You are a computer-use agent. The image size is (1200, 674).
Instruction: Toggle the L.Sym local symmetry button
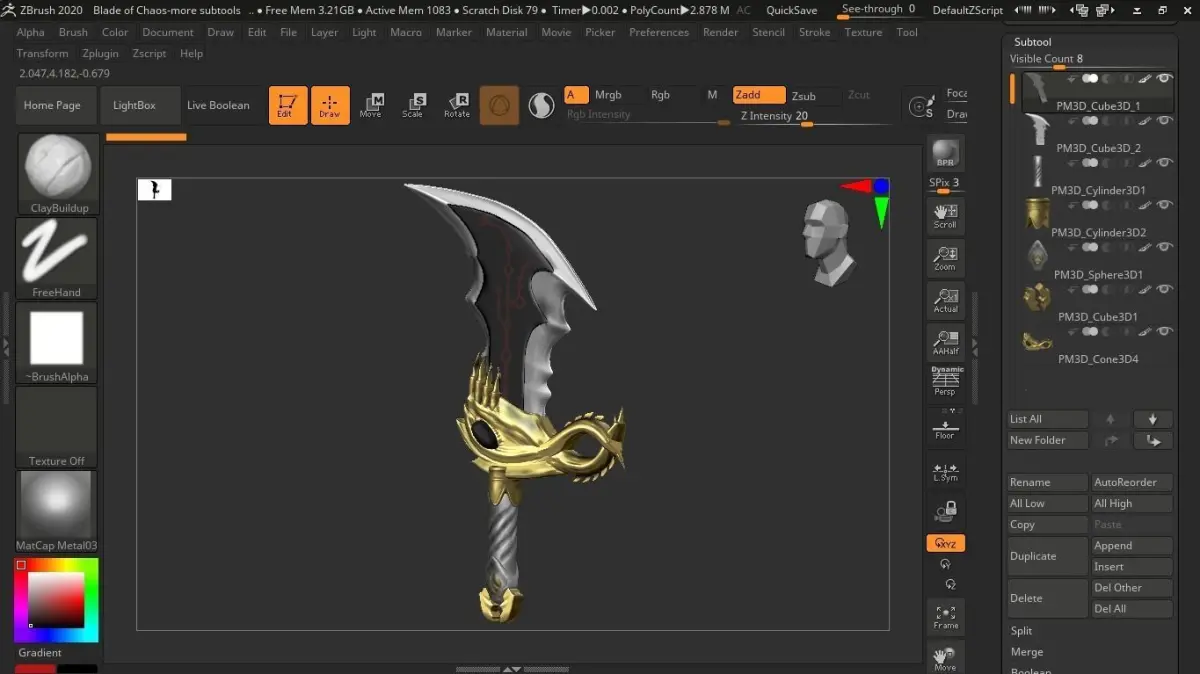pyautogui.click(x=945, y=471)
